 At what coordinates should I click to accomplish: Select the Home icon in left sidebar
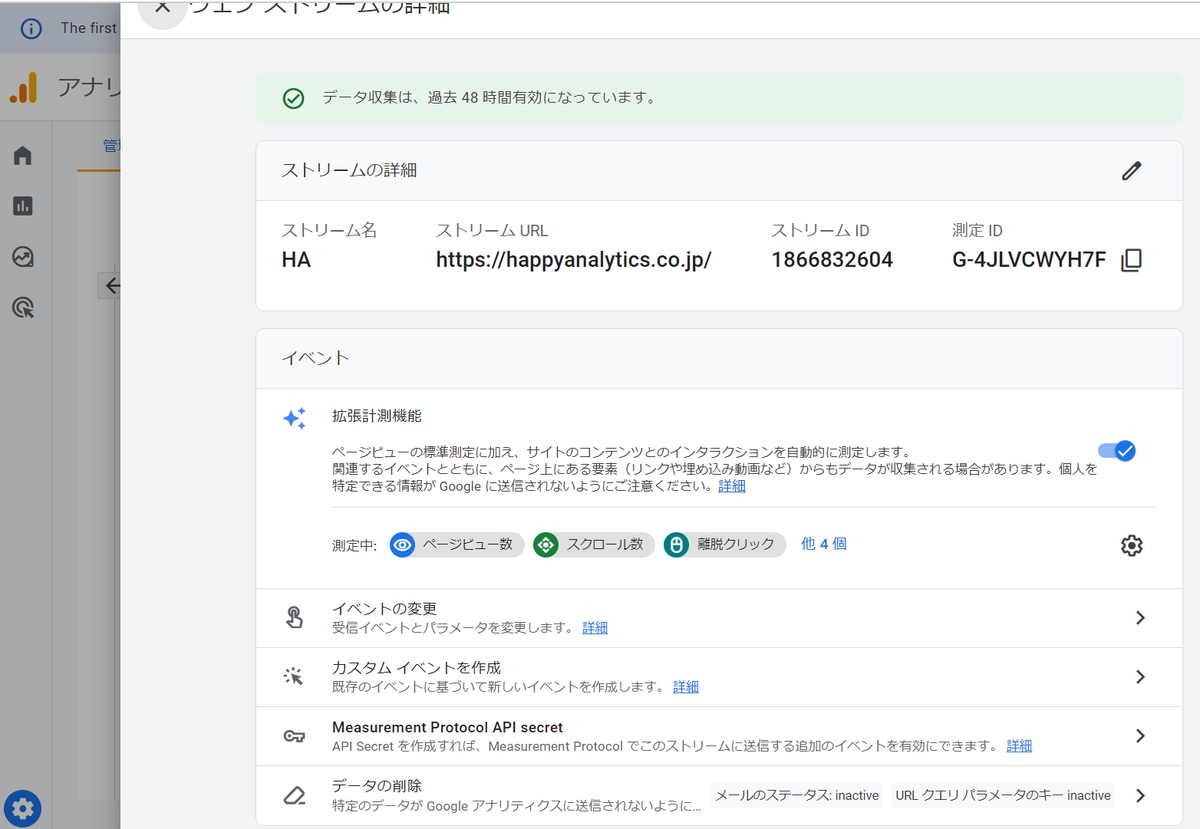point(23,155)
